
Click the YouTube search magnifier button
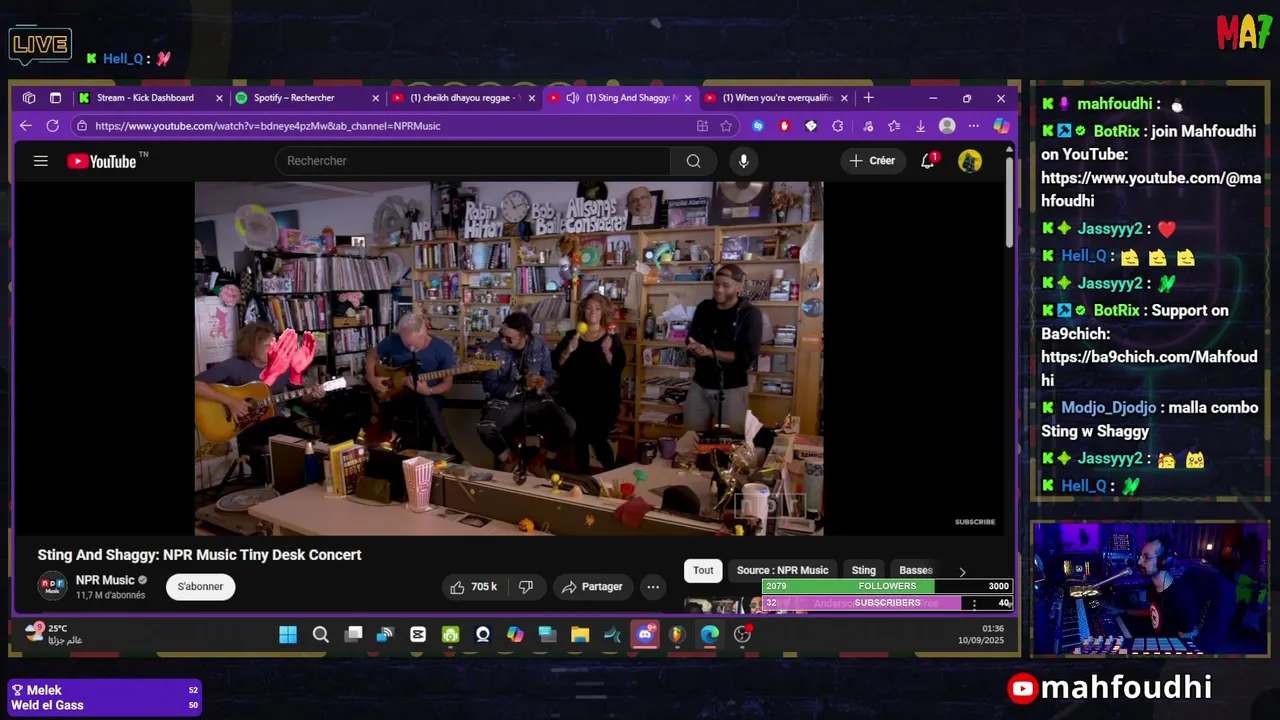[x=693, y=161]
